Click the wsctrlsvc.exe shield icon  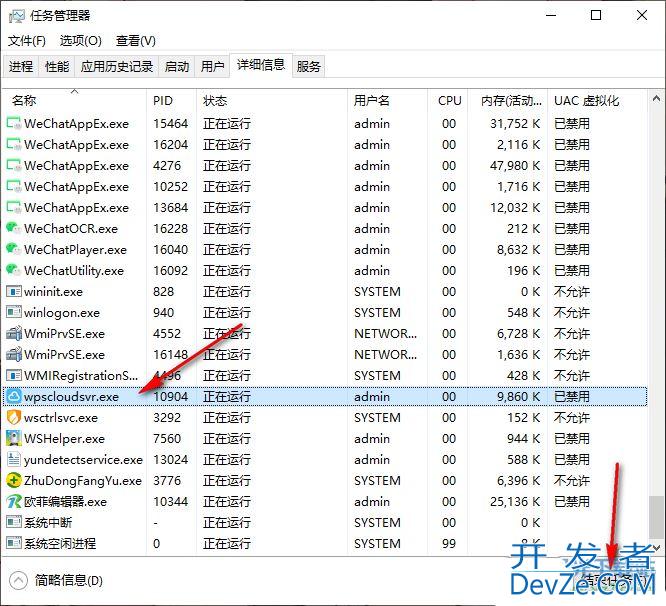coord(14,417)
